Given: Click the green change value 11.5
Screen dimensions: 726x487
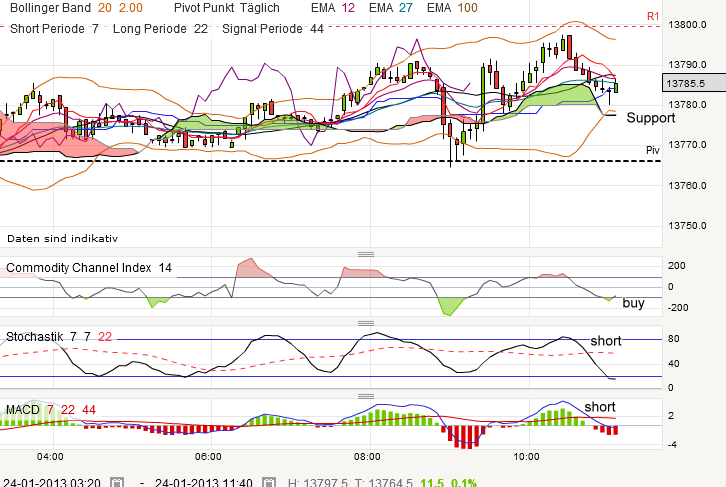Looking at the screenshot, I should tap(432, 483).
